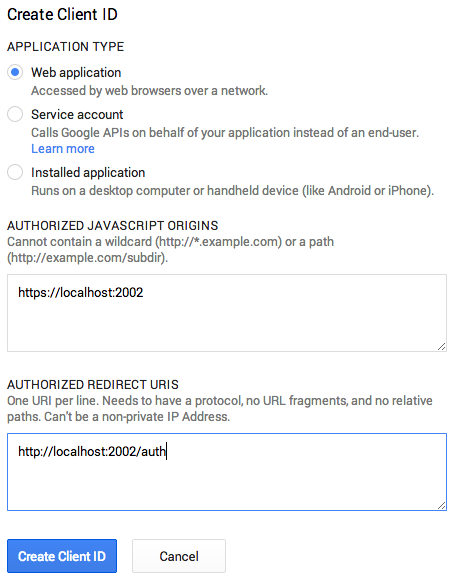Viewport: 457px width, 581px height.
Task: Select the Web application radio button
Action: click(x=15, y=72)
